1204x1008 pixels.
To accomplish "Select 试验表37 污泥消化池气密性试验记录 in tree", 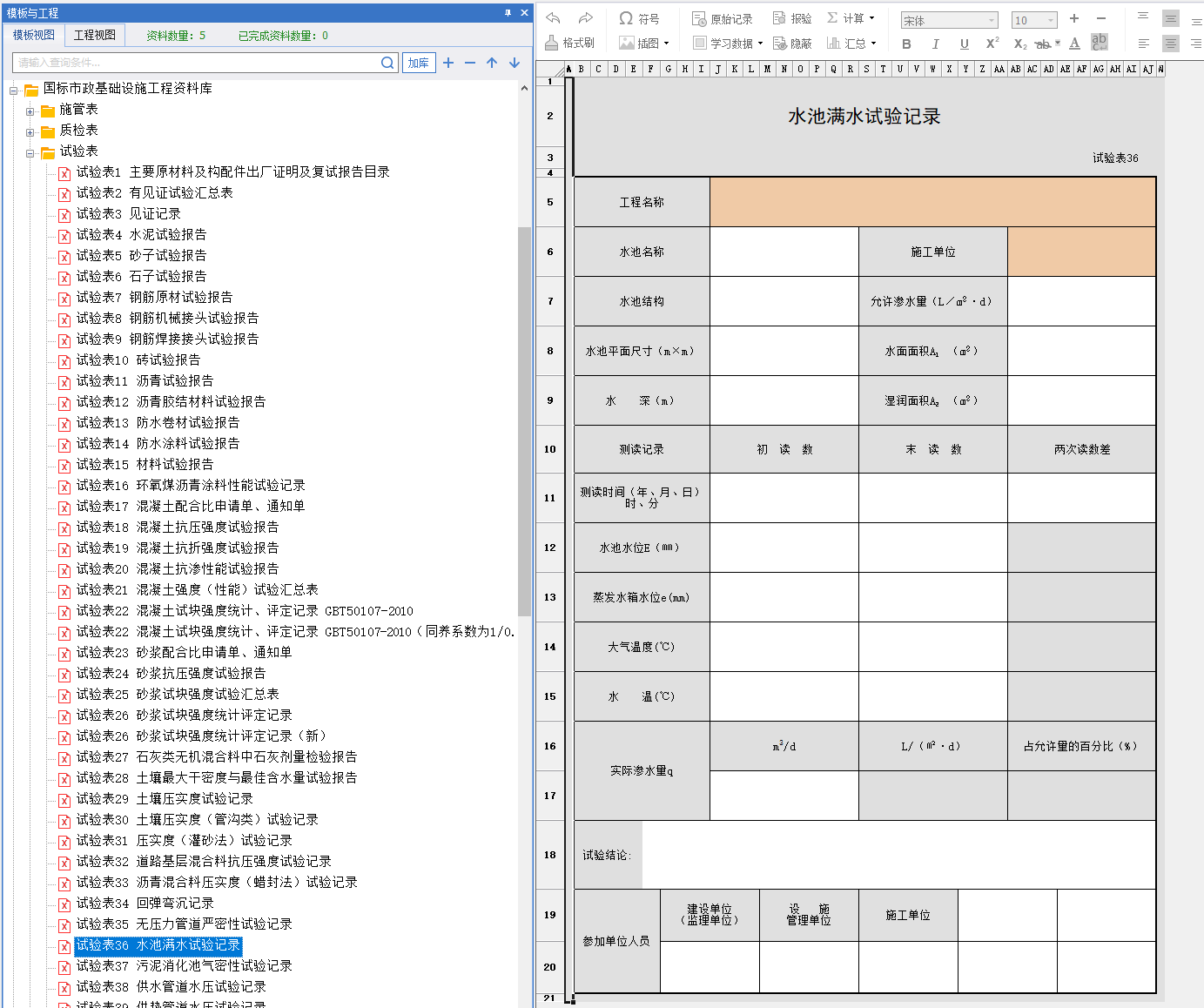I will point(184,966).
